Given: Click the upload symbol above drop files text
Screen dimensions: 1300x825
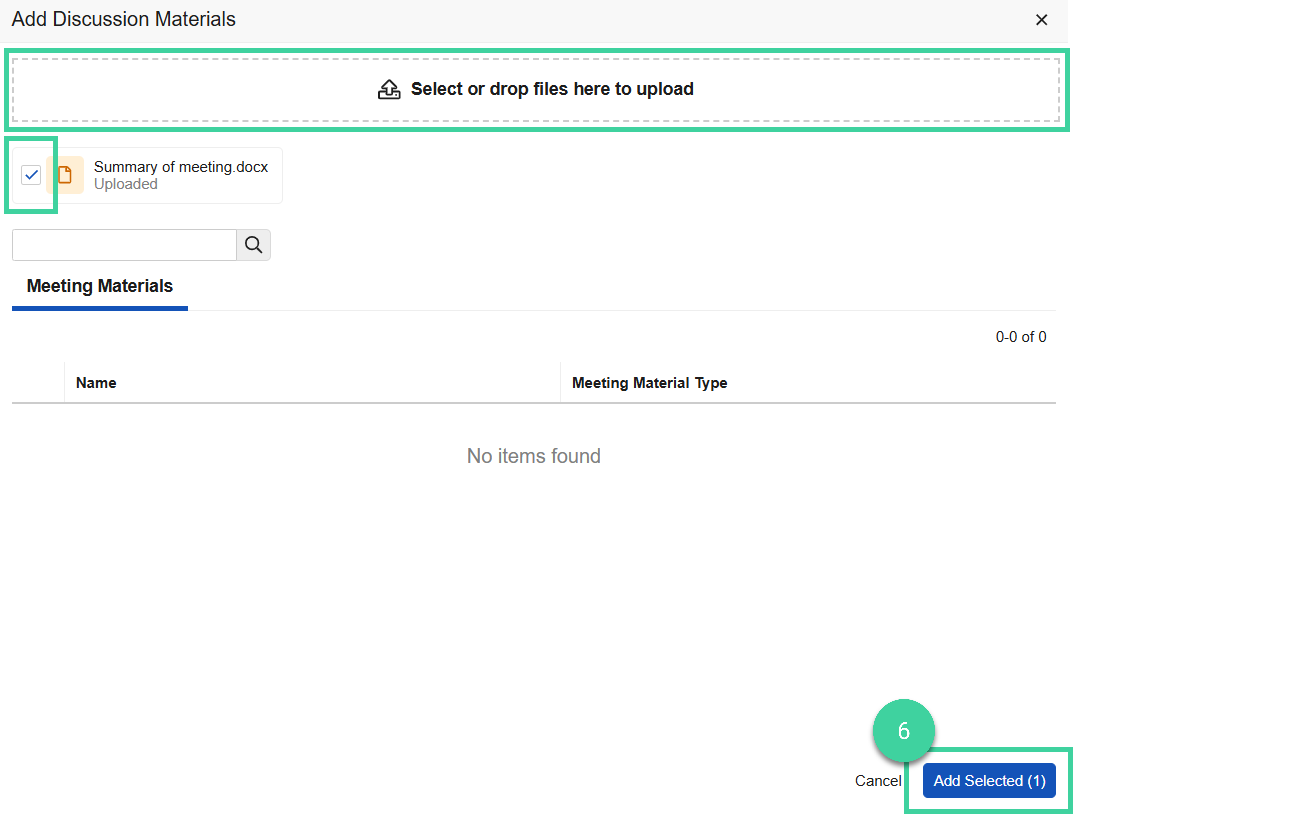Looking at the screenshot, I should (389, 88).
